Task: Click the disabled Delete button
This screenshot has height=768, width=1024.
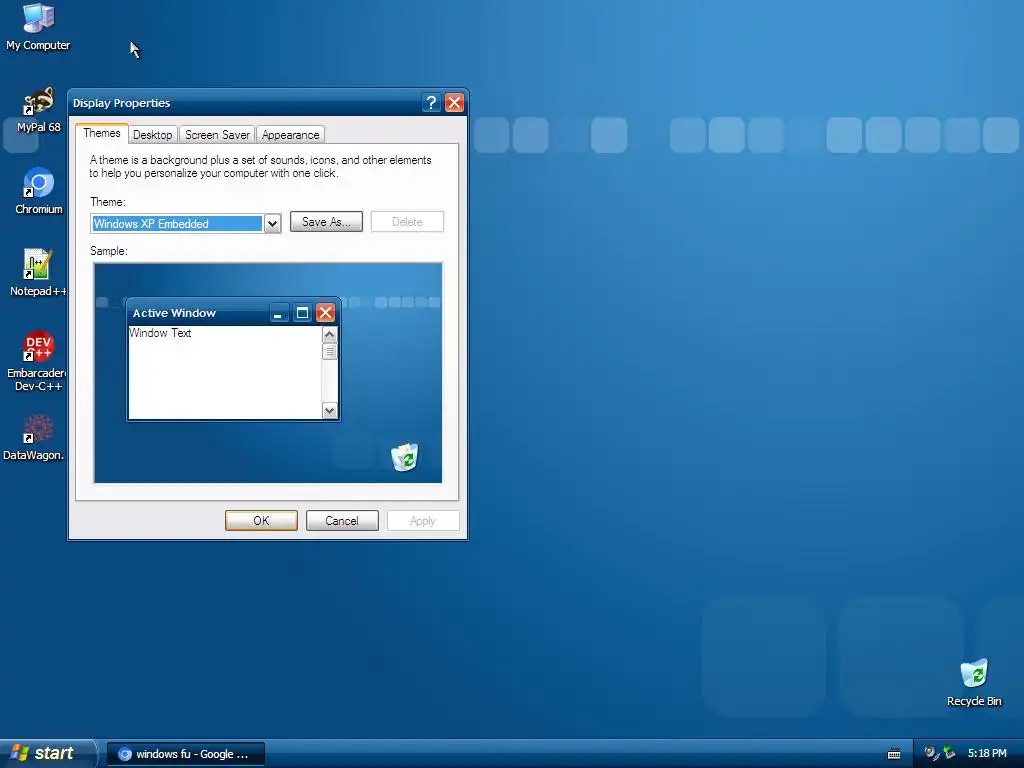Action: 407,222
